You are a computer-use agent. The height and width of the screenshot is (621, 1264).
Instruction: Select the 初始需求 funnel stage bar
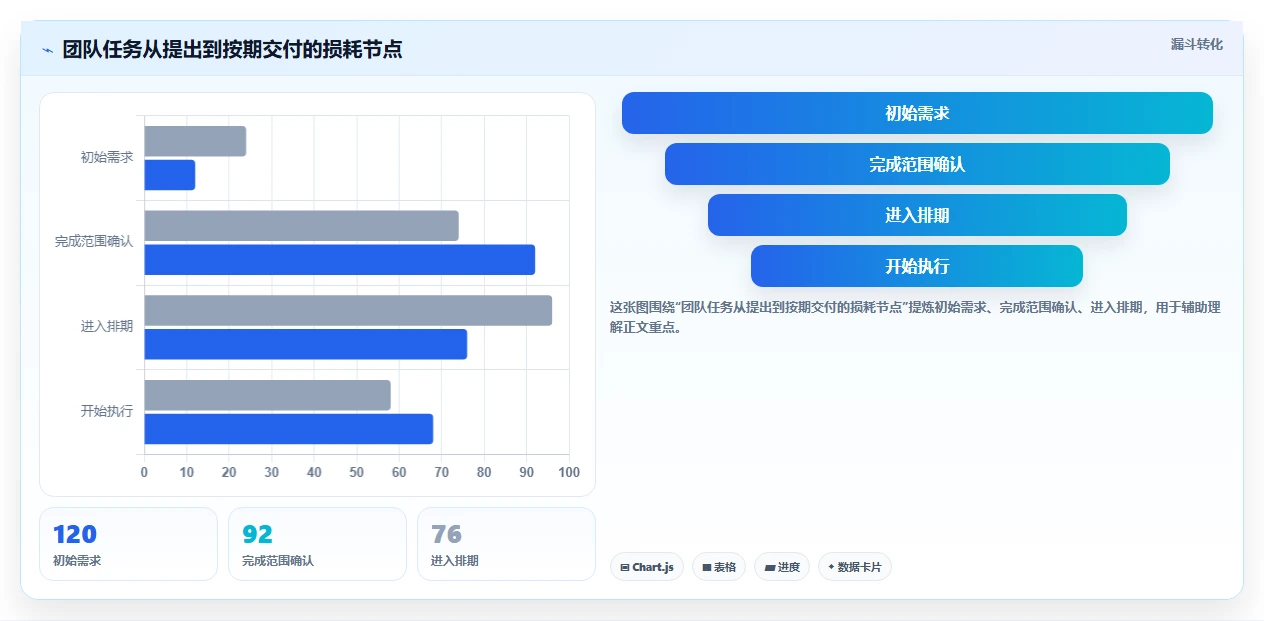917,113
